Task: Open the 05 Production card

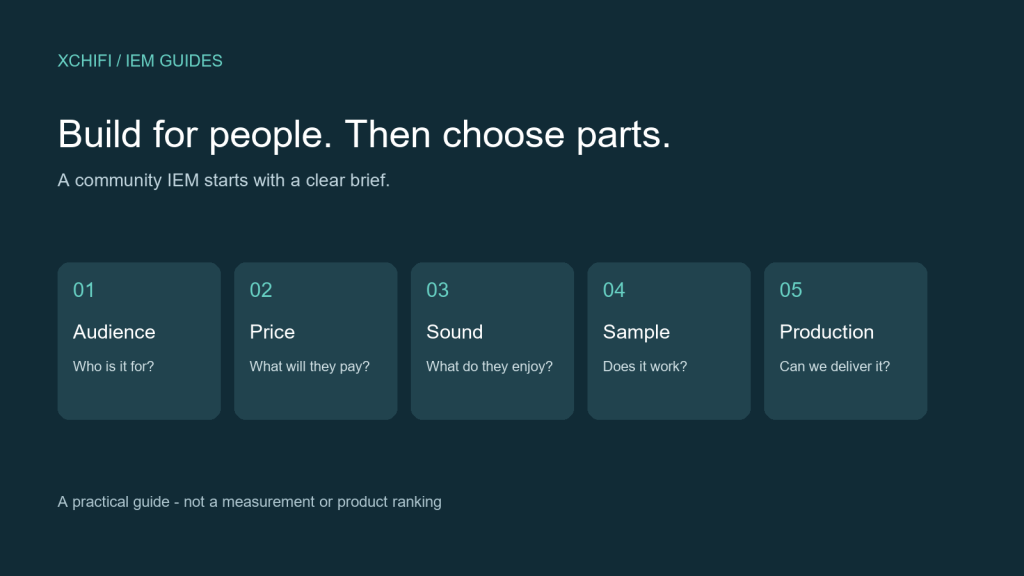Action: click(846, 341)
